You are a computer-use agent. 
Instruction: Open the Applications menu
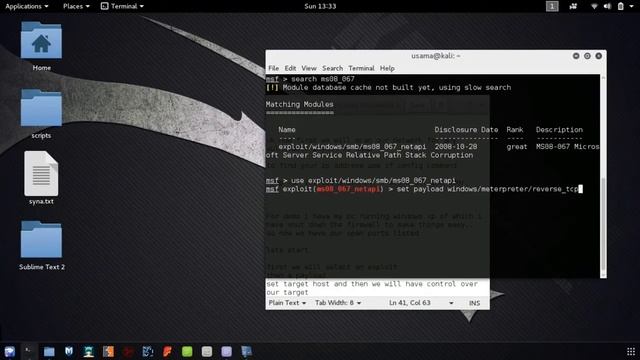click(x=27, y=6)
